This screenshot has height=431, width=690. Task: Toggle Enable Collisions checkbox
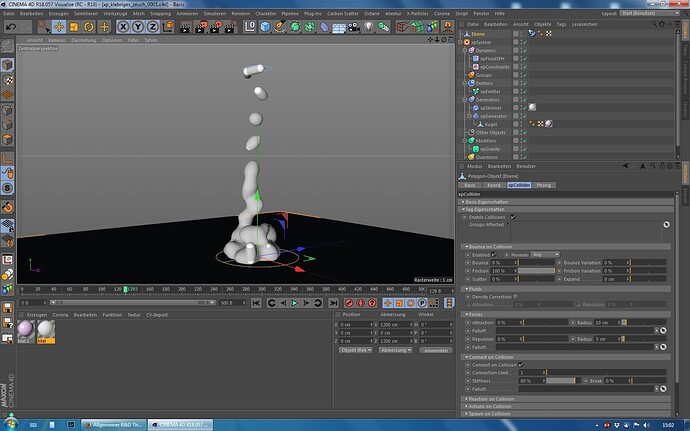[x=513, y=217]
